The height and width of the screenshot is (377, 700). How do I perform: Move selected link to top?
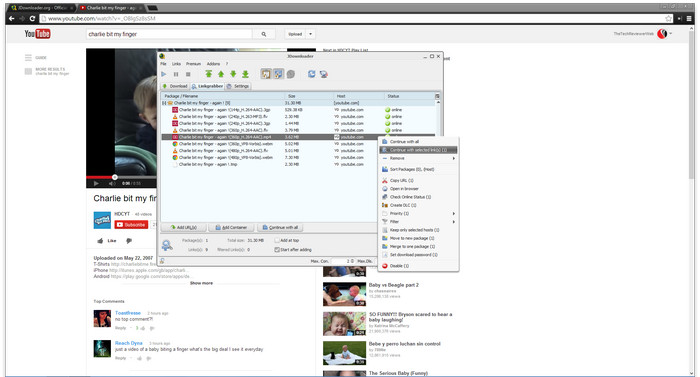pos(208,74)
